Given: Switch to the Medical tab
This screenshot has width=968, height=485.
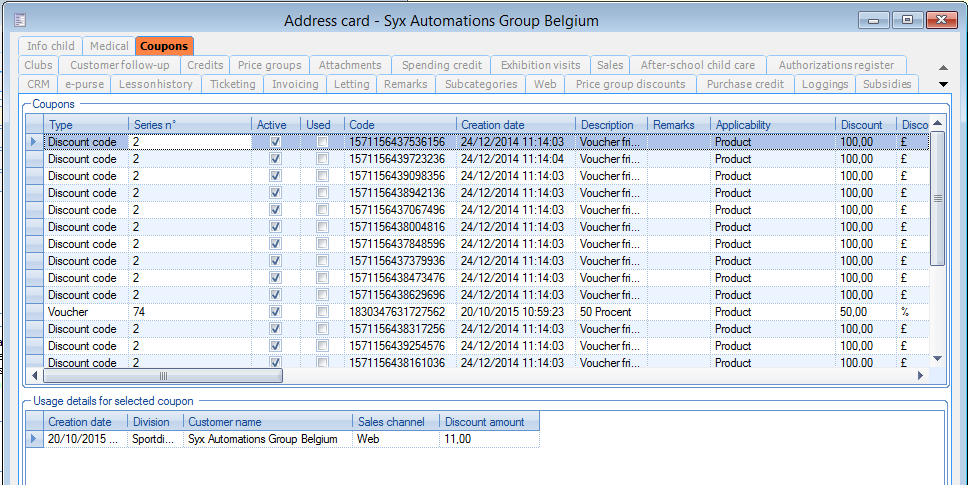Looking at the screenshot, I should (x=109, y=46).
